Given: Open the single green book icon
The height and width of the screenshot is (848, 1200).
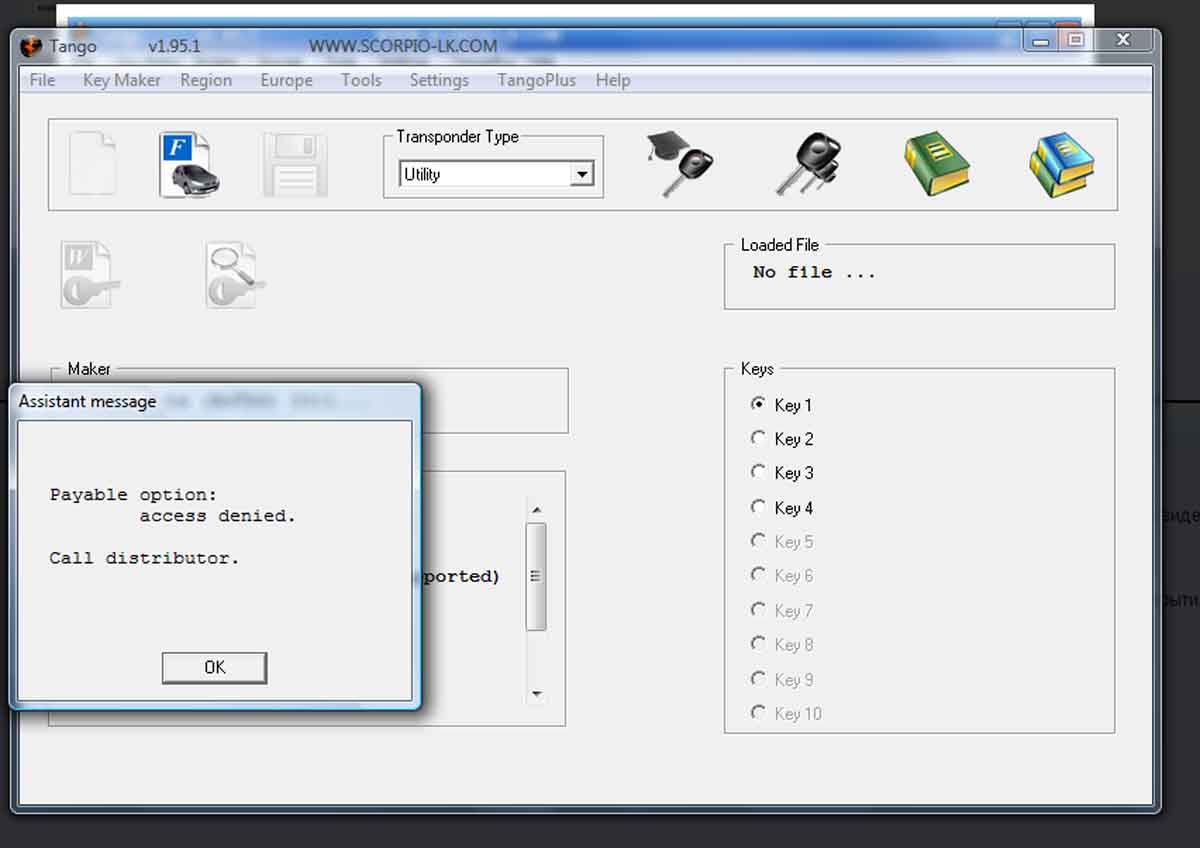Looking at the screenshot, I should tap(937, 164).
